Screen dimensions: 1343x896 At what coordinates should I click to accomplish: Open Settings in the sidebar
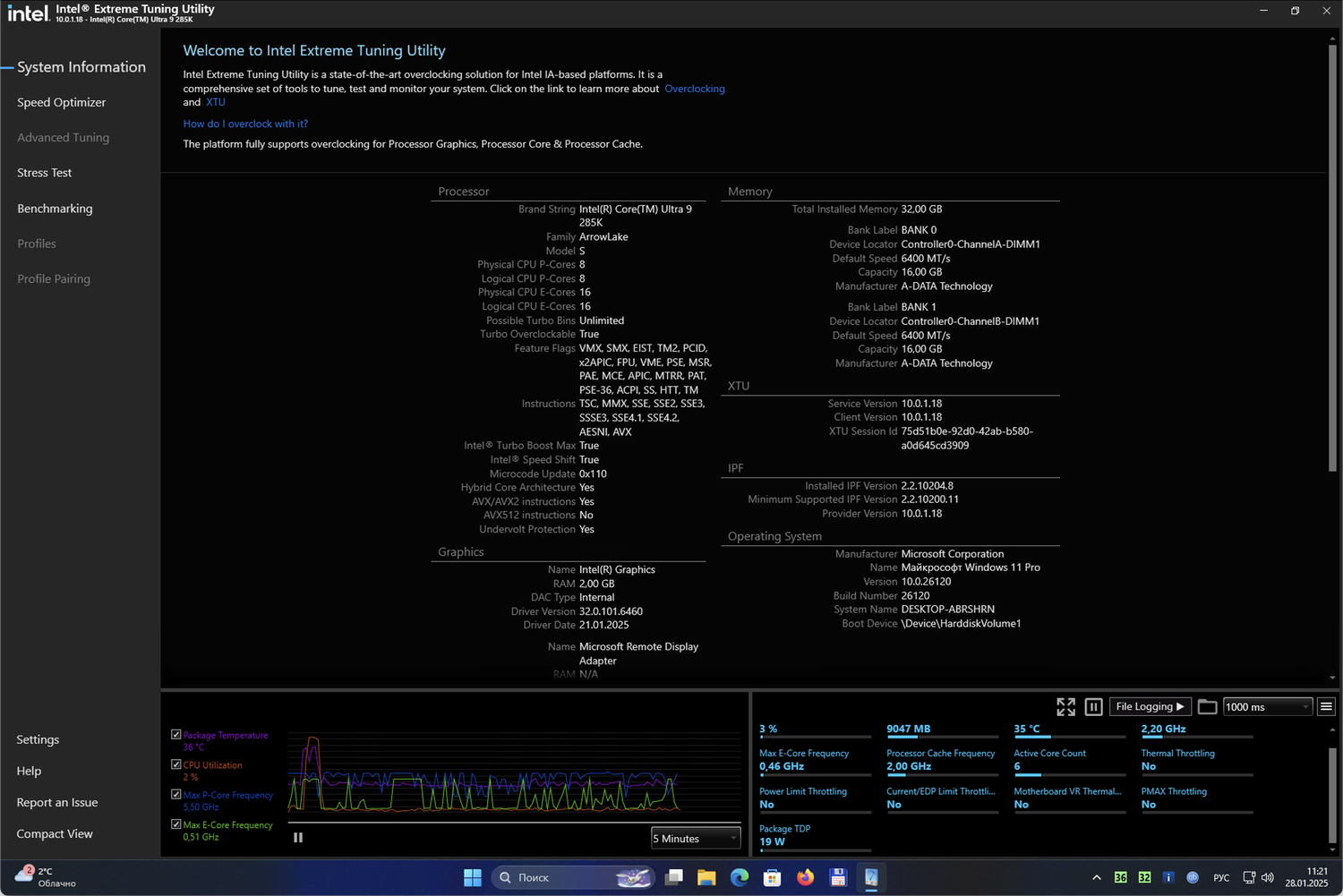38,739
